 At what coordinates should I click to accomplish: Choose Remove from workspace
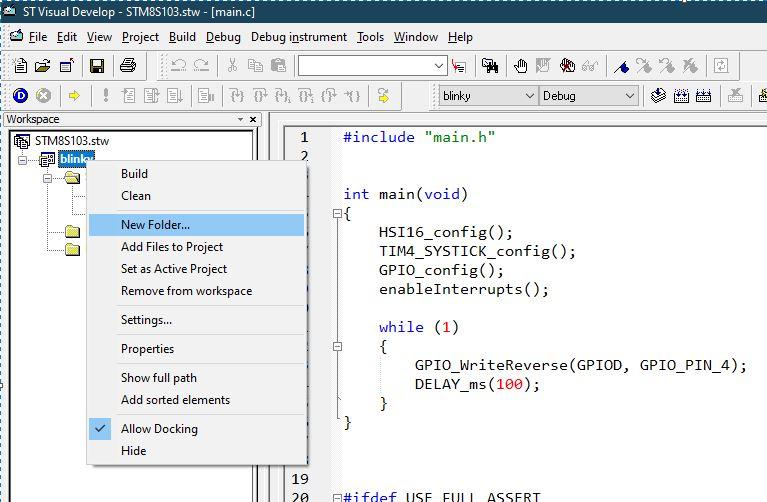pyautogui.click(x=196, y=291)
